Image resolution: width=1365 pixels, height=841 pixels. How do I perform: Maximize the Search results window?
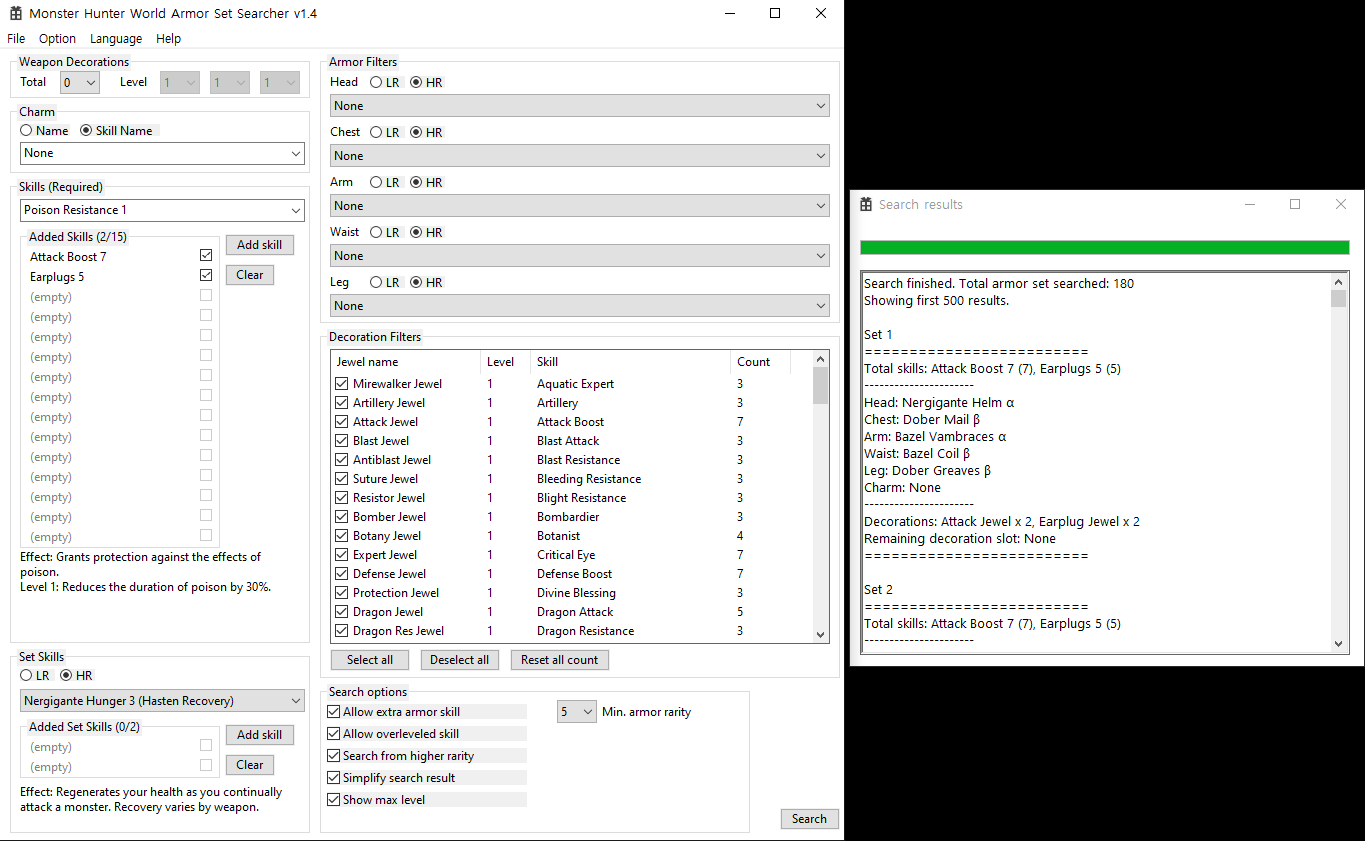[1295, 204]
